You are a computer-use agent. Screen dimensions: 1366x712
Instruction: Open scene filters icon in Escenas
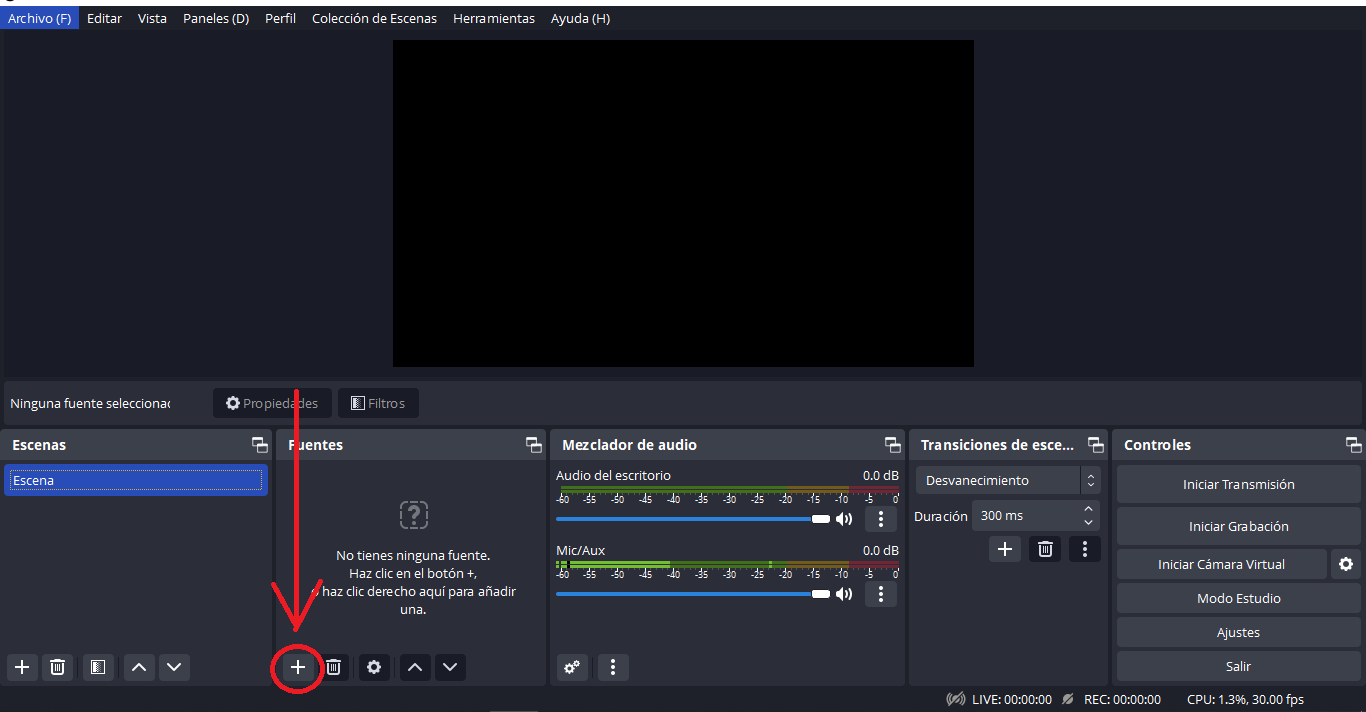[x=97, y=667]
